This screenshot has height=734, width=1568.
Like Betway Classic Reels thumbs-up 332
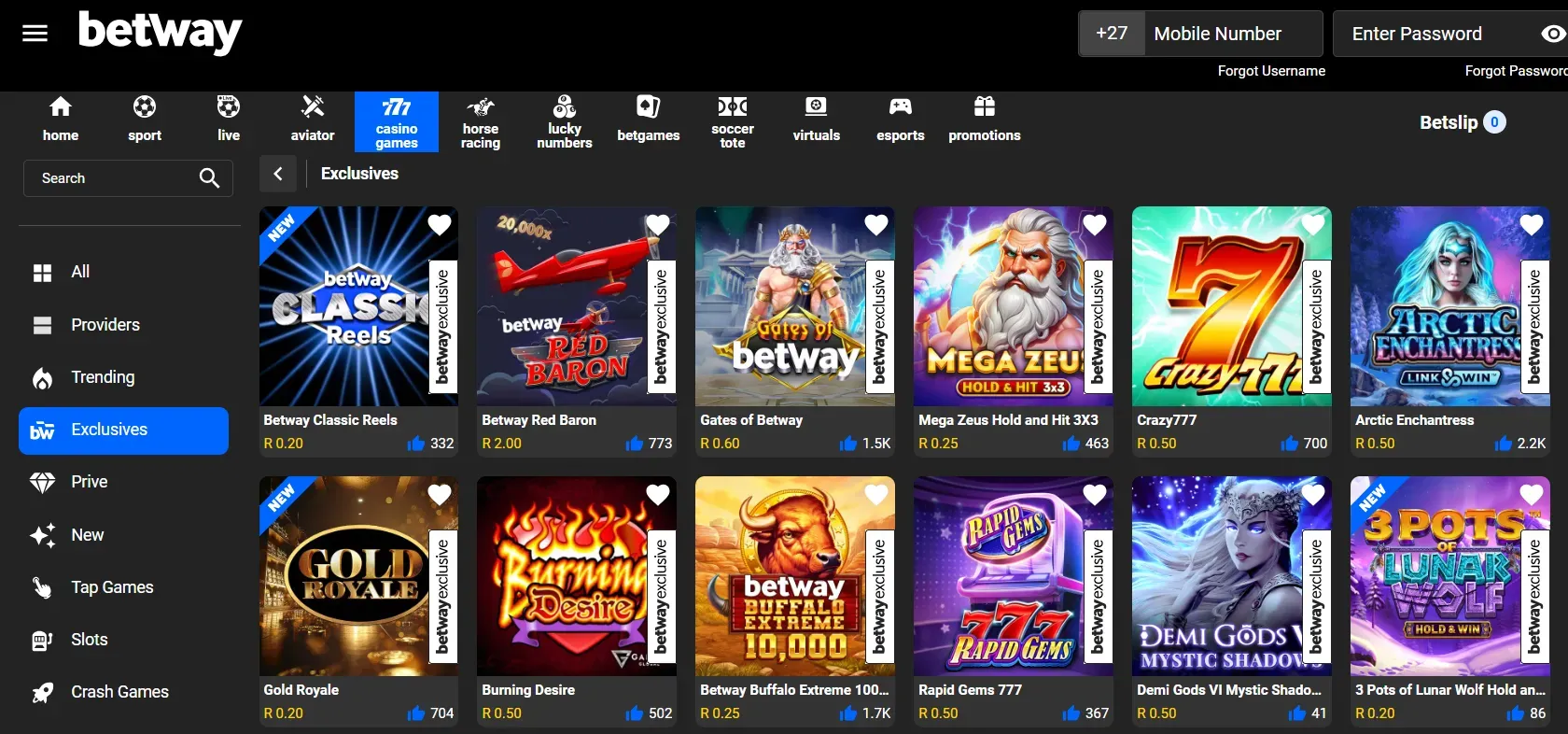(416, 444)
